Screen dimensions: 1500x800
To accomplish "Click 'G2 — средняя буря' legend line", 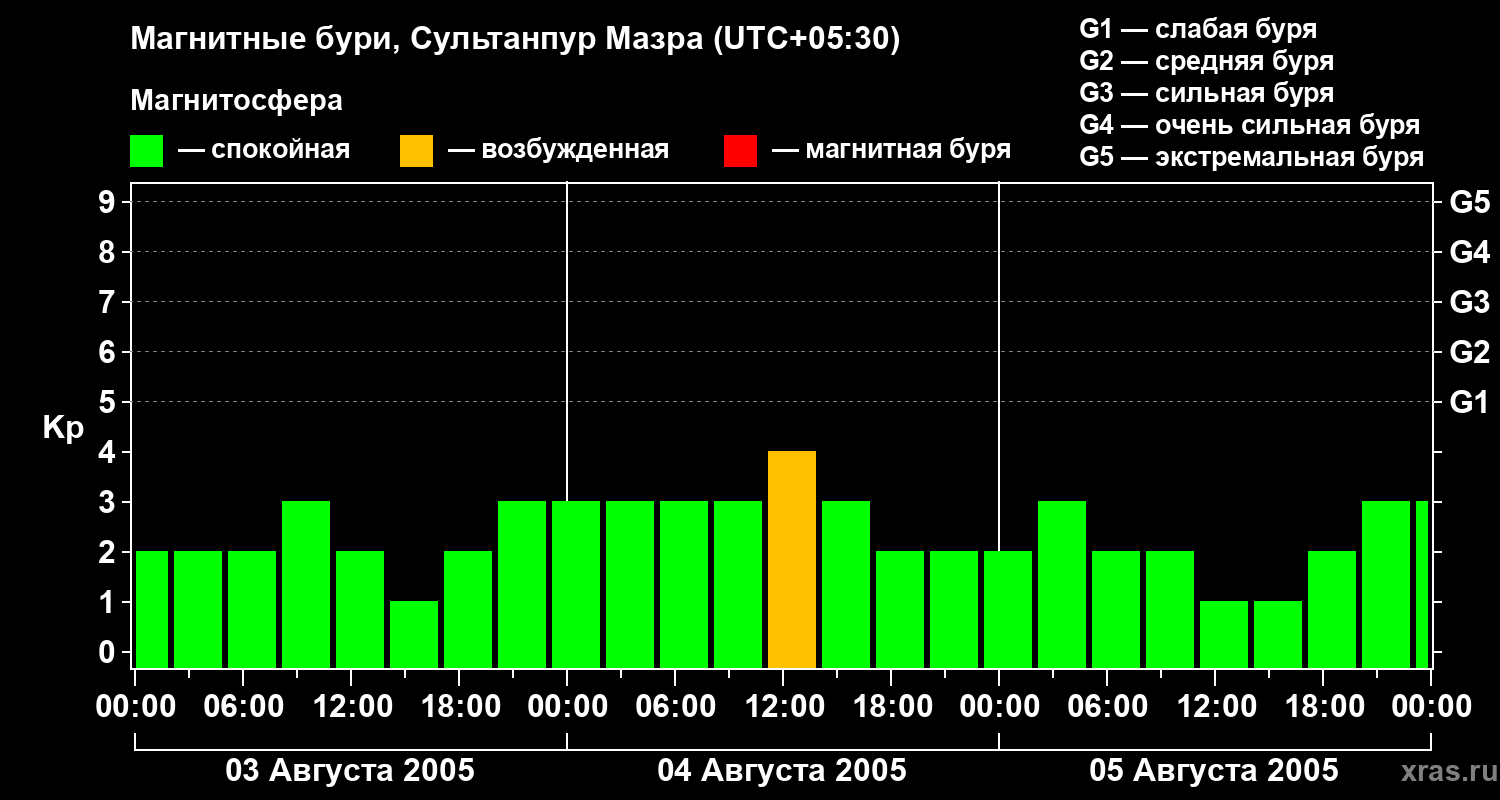I will pos(1207,61).
